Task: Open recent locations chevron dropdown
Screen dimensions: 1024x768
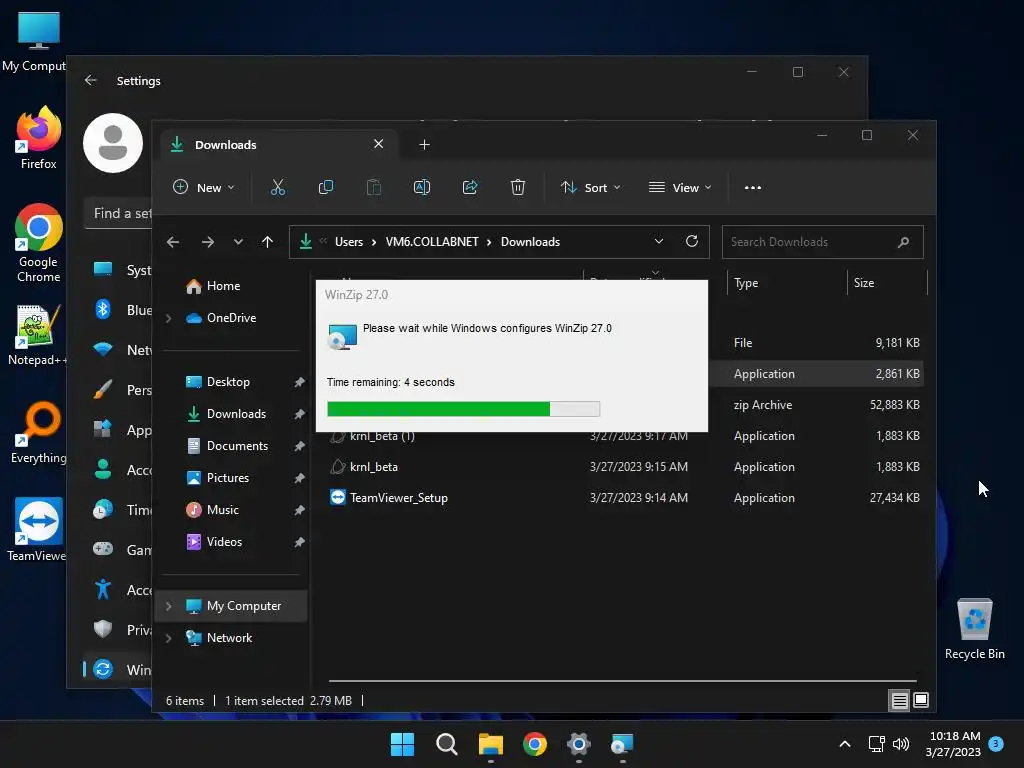Action: coord(238,242)
